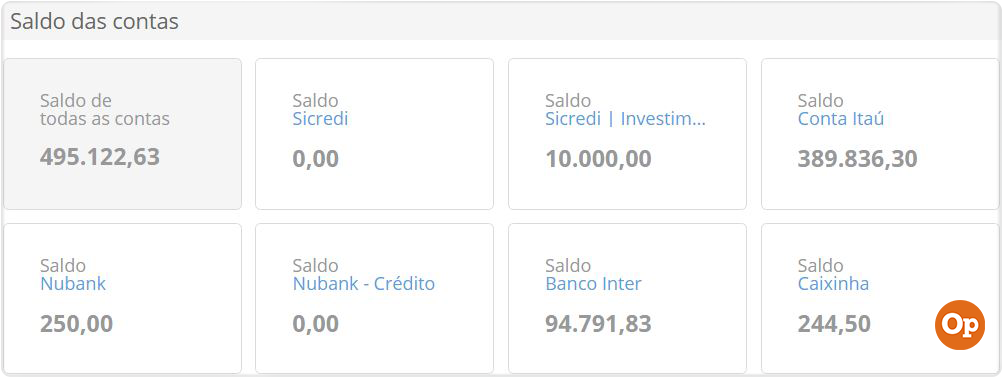Click the Sicredi card's 0,00 balance
Screen dimensions: 1002x377
(316, 158)
